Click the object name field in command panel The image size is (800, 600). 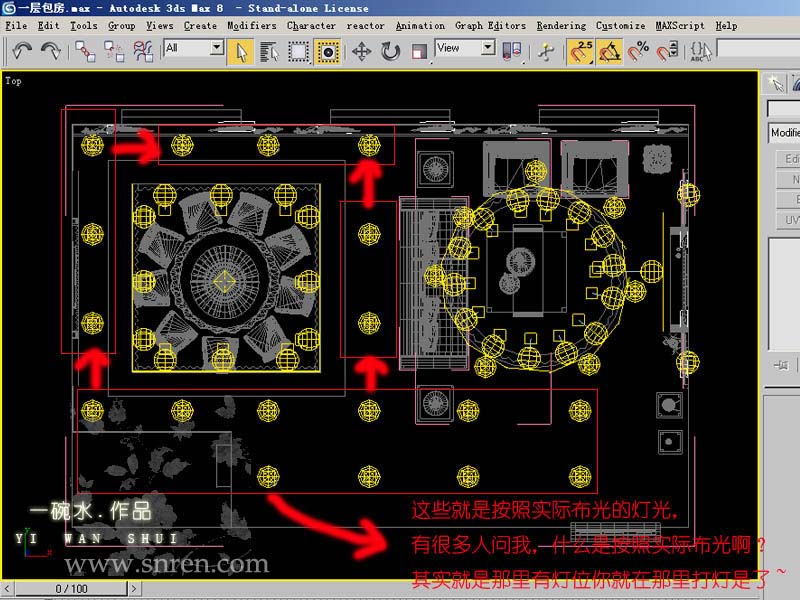[x=784, y=108]
